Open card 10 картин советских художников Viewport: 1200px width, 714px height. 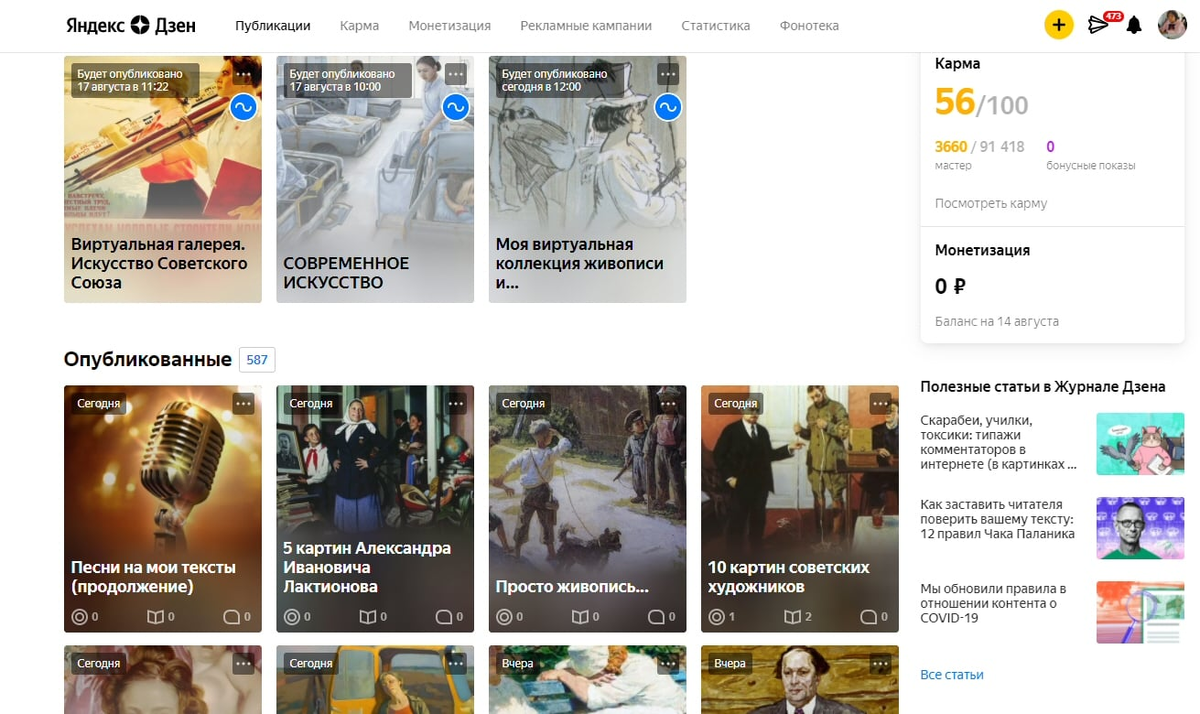click(x=799, y=509)
